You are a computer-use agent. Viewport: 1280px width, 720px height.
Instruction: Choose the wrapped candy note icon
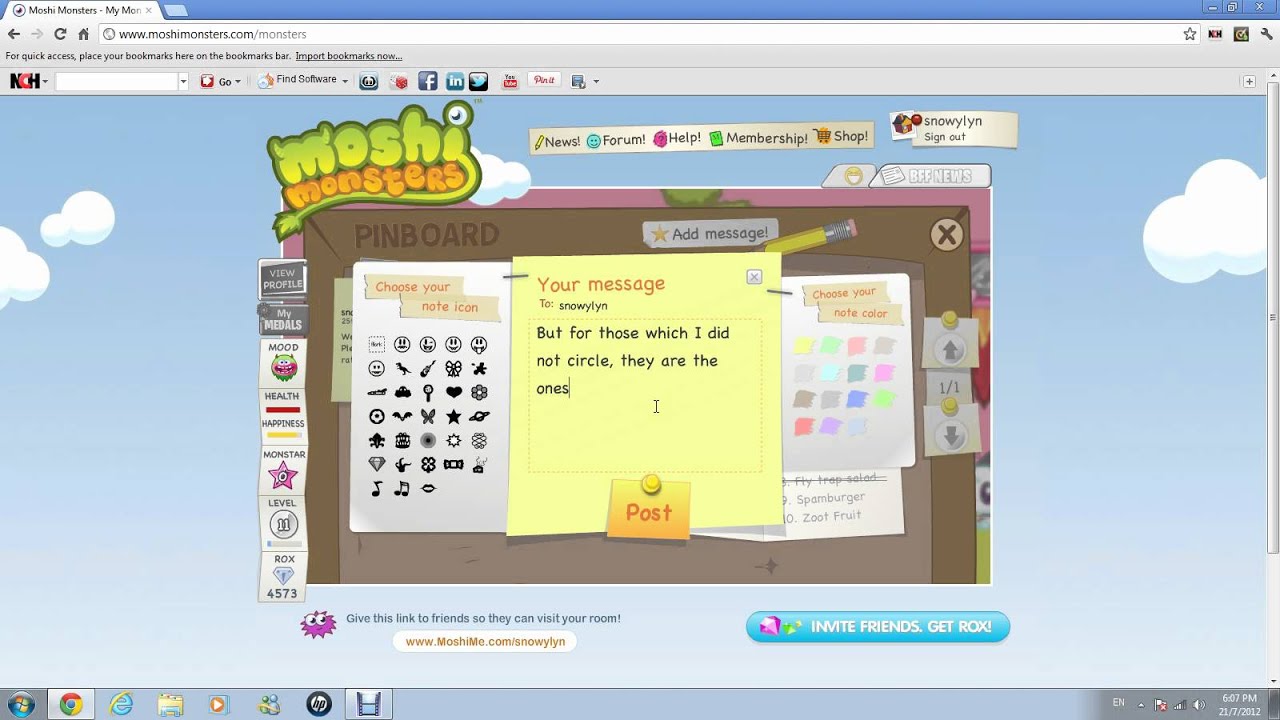(453, 465)
